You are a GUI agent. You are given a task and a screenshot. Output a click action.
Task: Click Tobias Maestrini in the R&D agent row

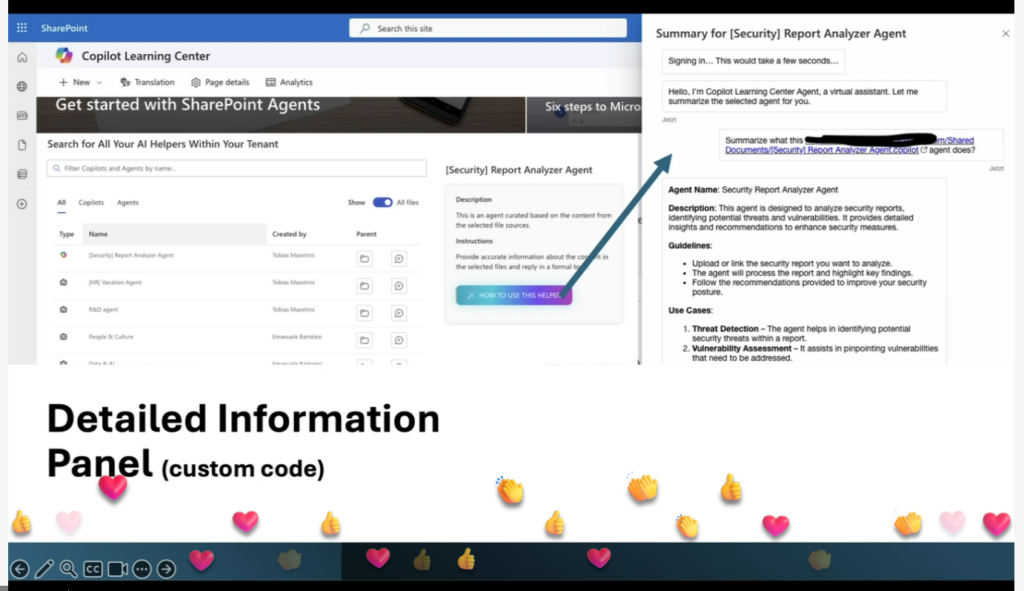pyautogui.click(x=293, y=310)
